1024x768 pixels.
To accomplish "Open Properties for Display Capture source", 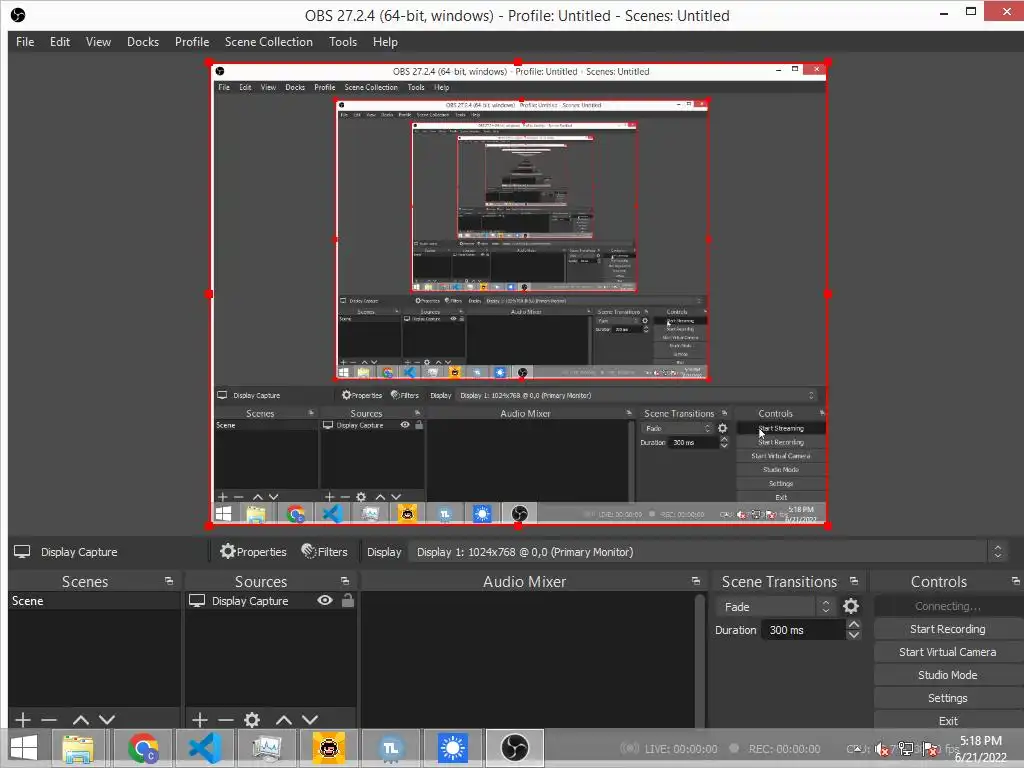I will click(253, 552).
